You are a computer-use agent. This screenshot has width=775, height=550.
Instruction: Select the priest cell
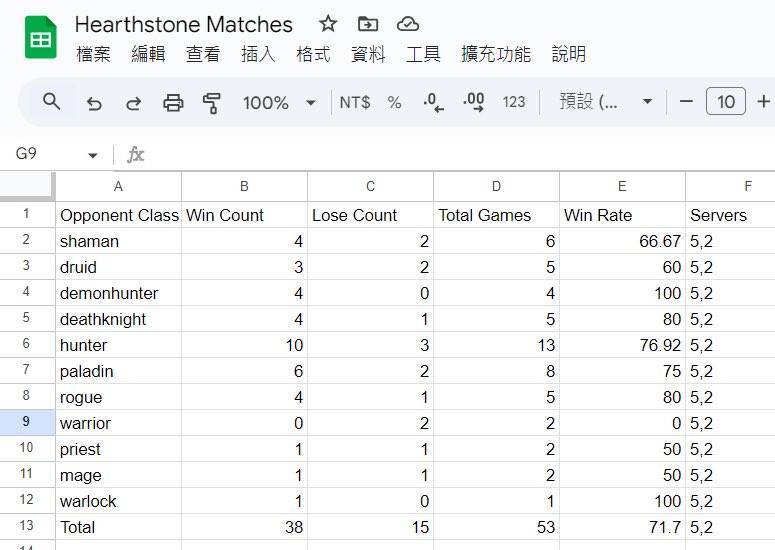(x=118, y=449)
